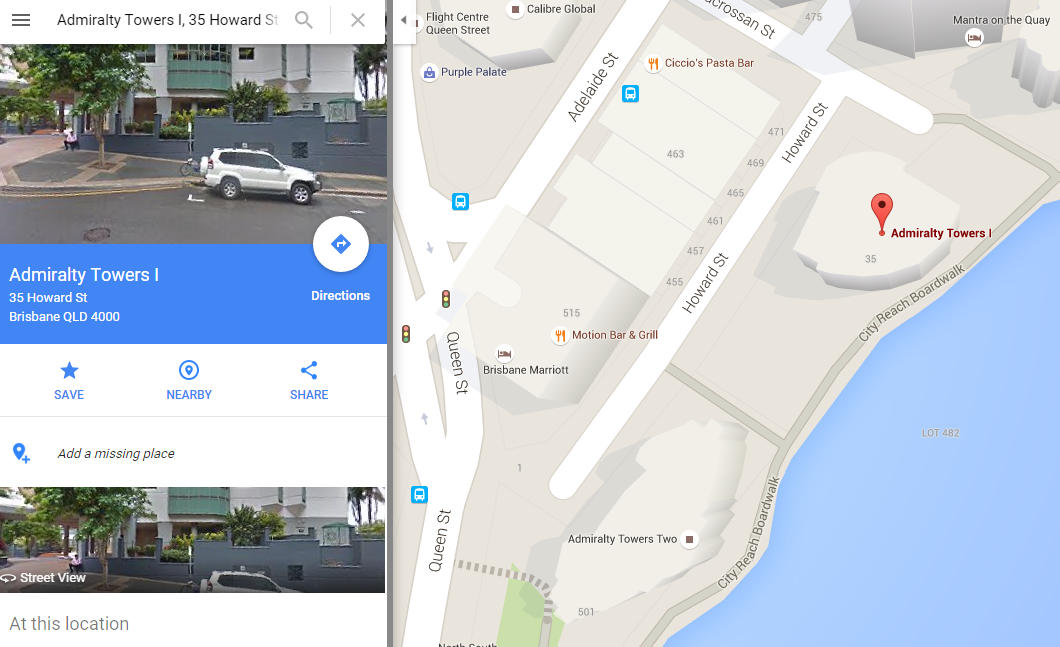Image resolution: width=1060 pixels, height=647 pixels.
Task: Select Motion Bar & Grill marker
Action: point(560,335)
